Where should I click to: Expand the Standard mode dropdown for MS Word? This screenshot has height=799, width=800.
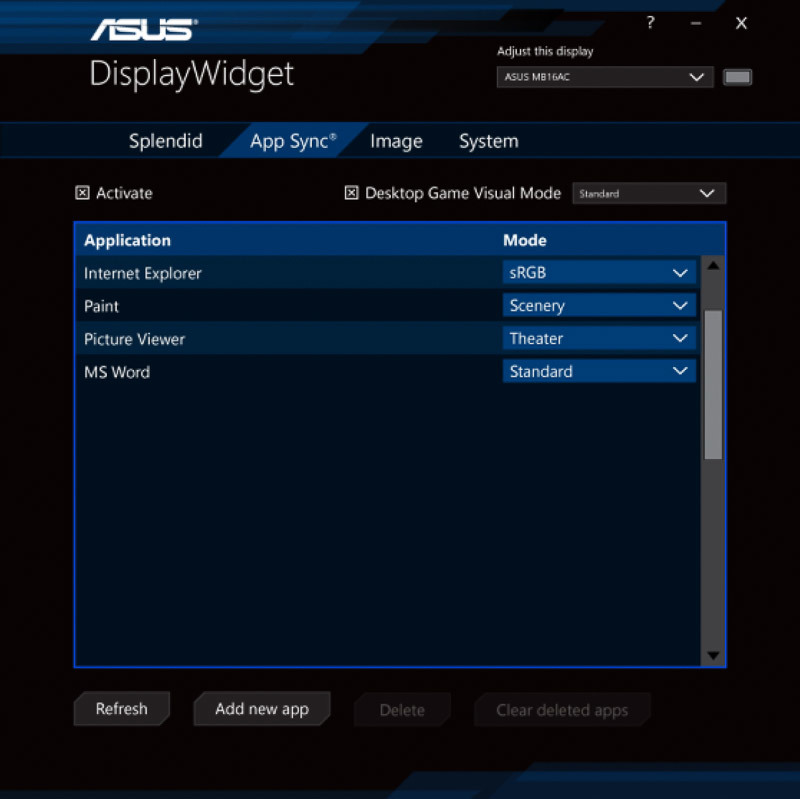click(x=599, y=371)
